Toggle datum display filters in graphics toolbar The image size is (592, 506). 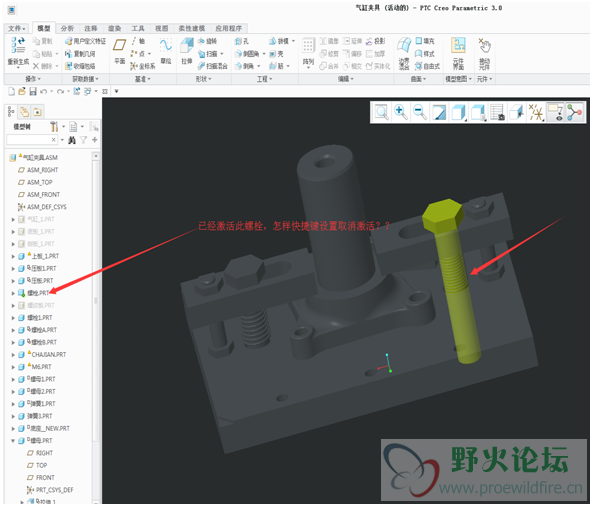(536, 112)
